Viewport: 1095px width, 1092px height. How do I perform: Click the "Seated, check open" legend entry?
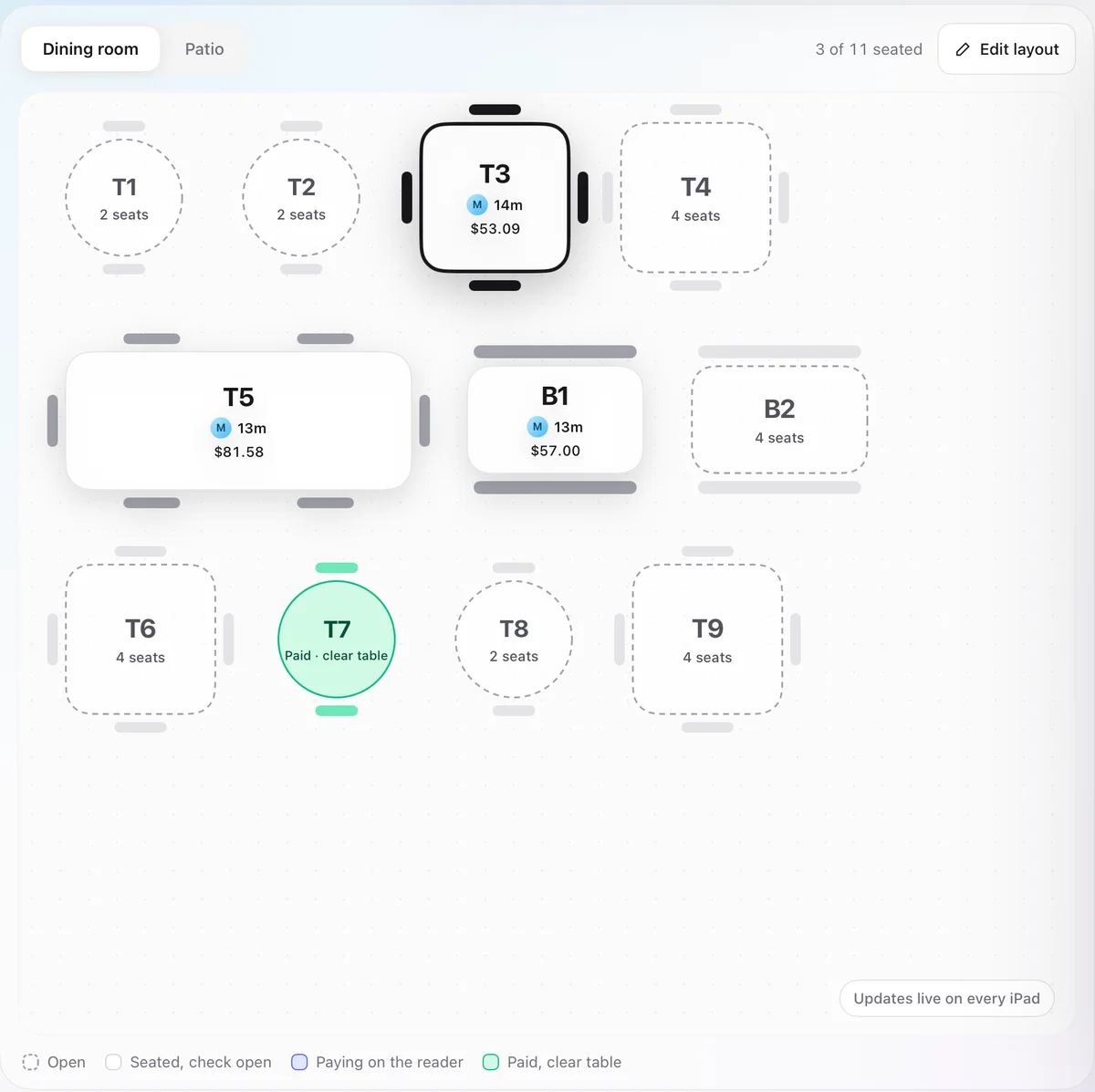[189, 1062]
